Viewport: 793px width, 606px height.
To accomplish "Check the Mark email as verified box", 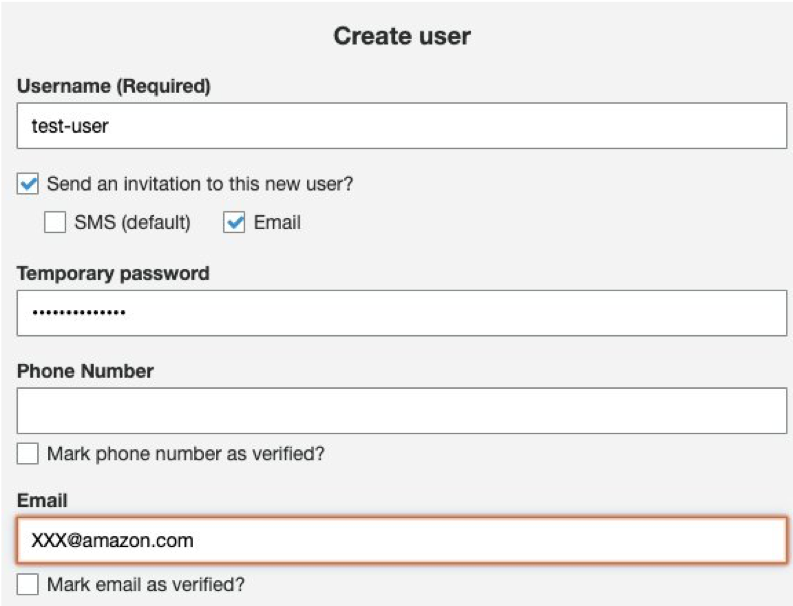I will [x=29, y=584].
